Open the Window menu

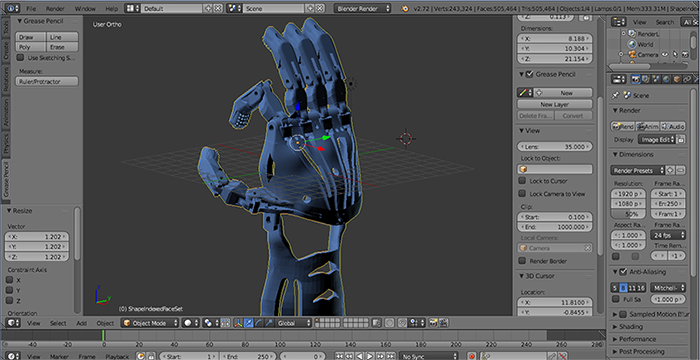(85, 8)
